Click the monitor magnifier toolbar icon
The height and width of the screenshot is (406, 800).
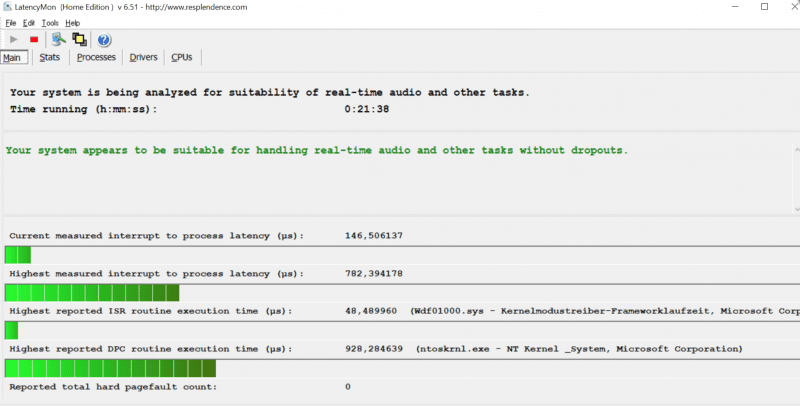tap(59, 39)
